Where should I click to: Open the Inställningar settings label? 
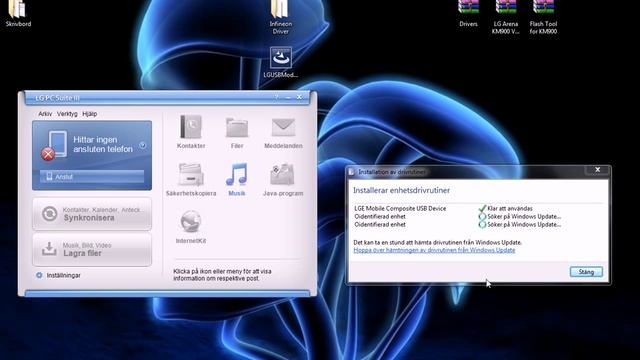coord(63,276)
